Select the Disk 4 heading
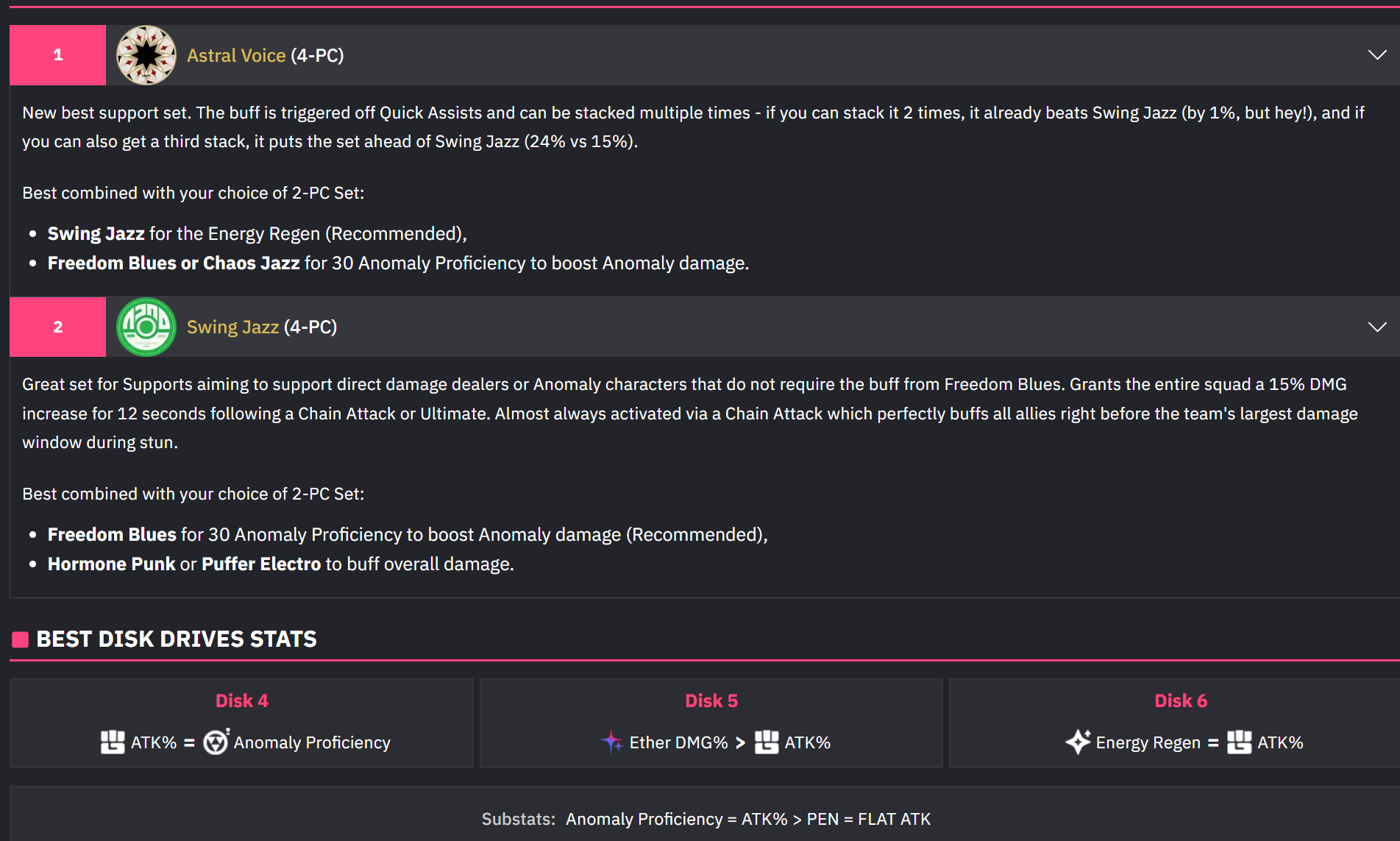Screen dimensions: 1400x841 [x=242, y=700]
